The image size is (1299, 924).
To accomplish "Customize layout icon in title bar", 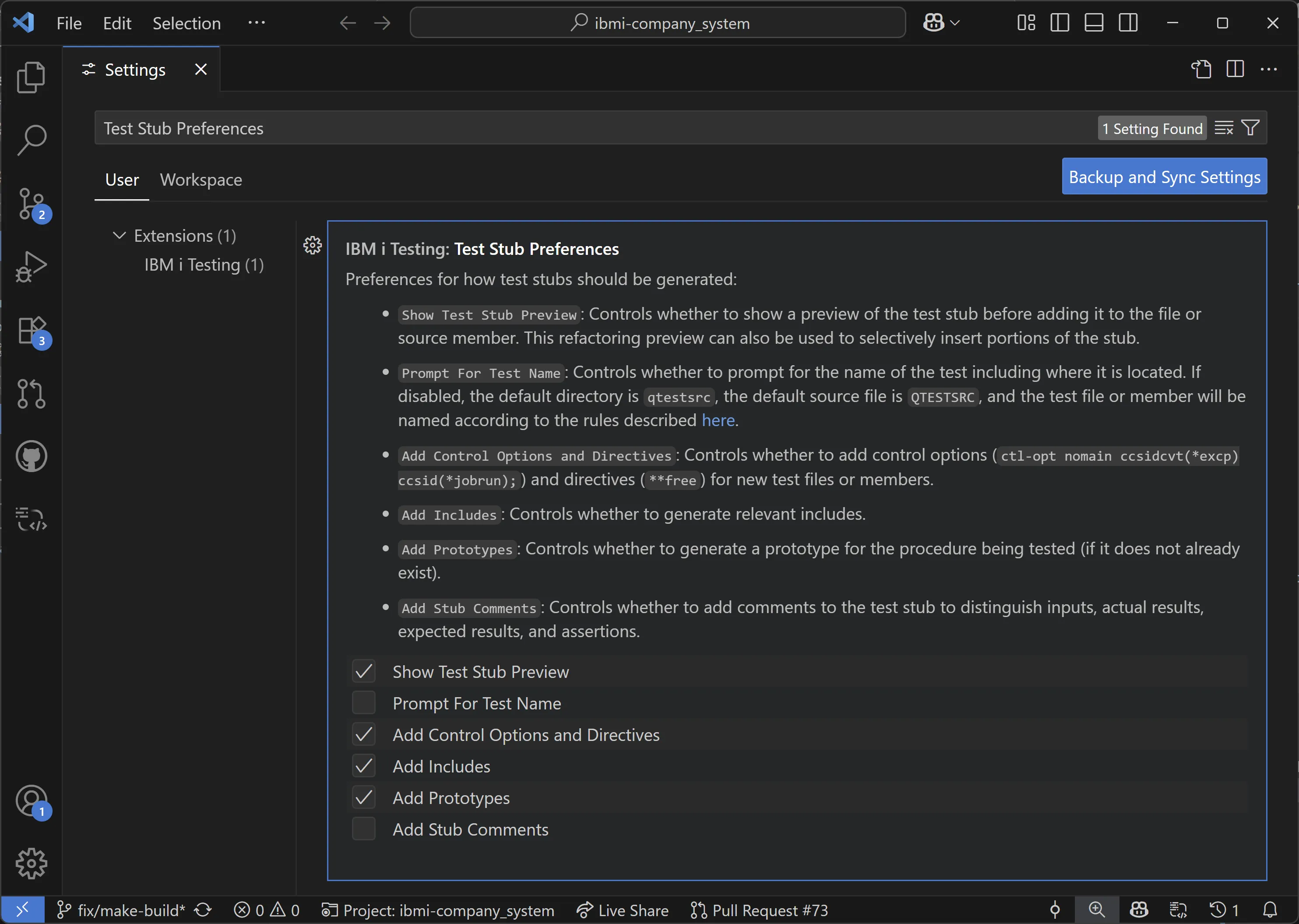I will point(1027,23).
